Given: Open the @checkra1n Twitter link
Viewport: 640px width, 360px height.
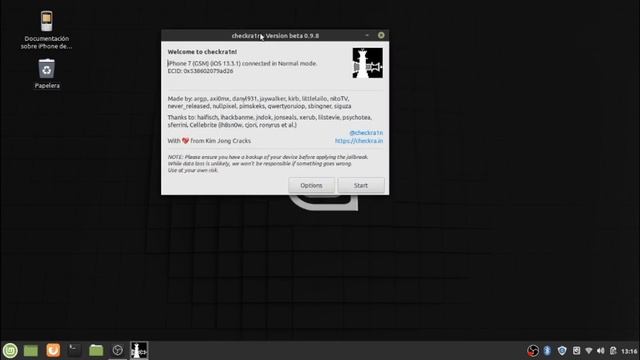Looking at the screenshot, I should (x=366, y=133).
